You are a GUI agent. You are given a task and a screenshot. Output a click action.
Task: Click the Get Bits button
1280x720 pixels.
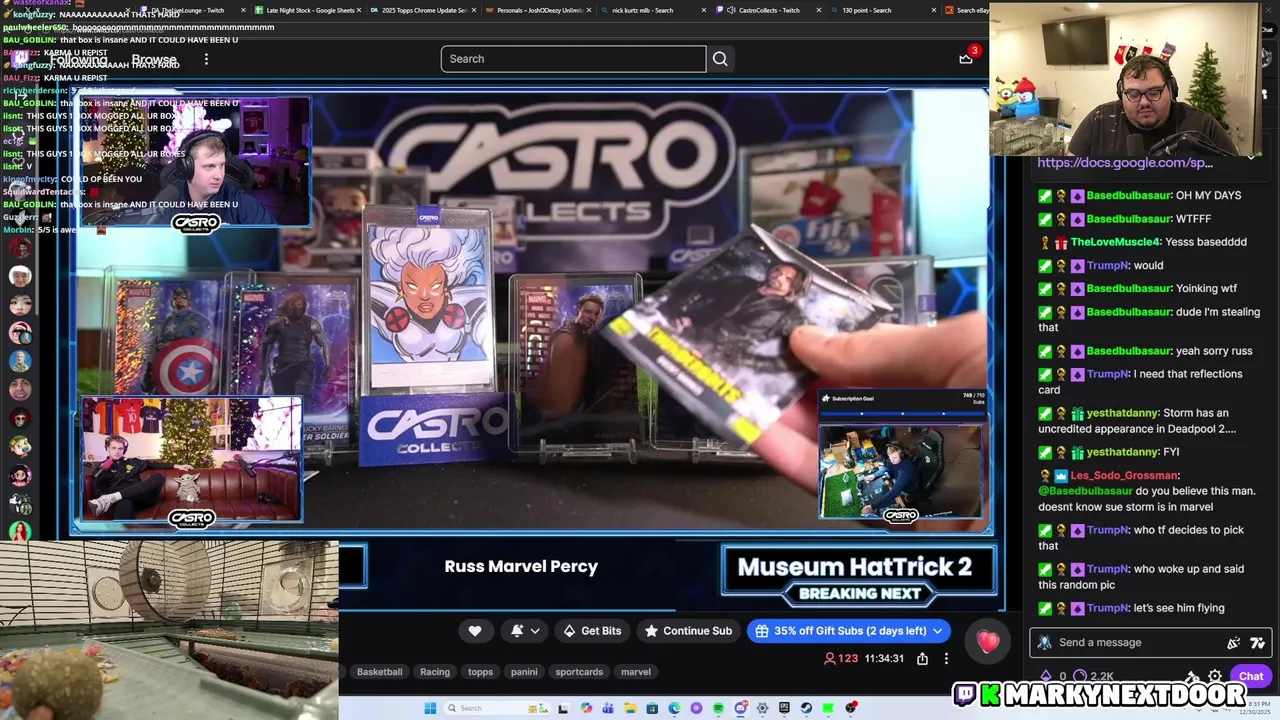point(591,631)
